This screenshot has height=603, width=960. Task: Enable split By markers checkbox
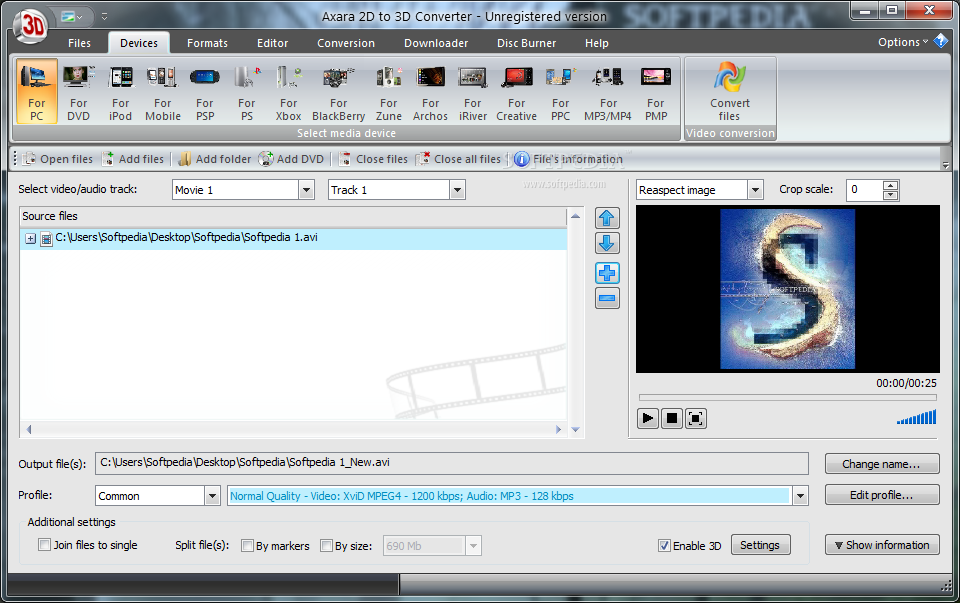tap(247, 545)
